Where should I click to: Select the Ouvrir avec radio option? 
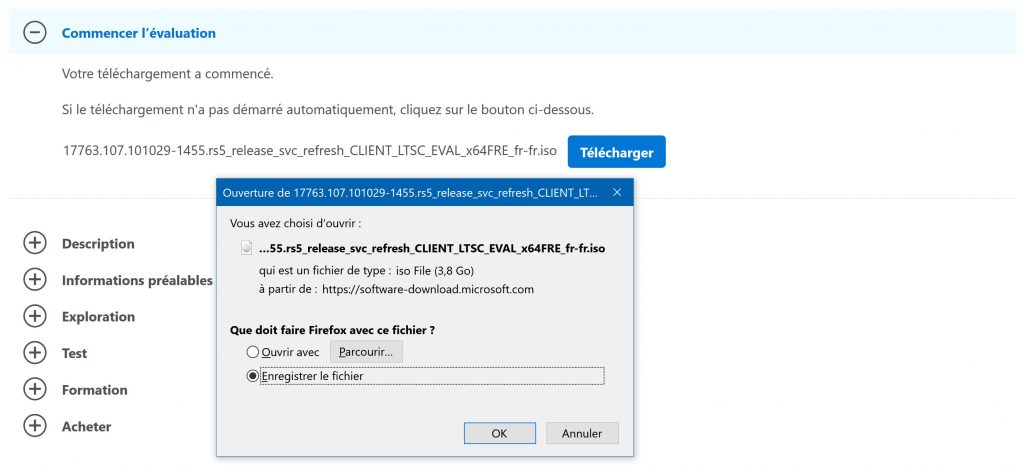253,352
